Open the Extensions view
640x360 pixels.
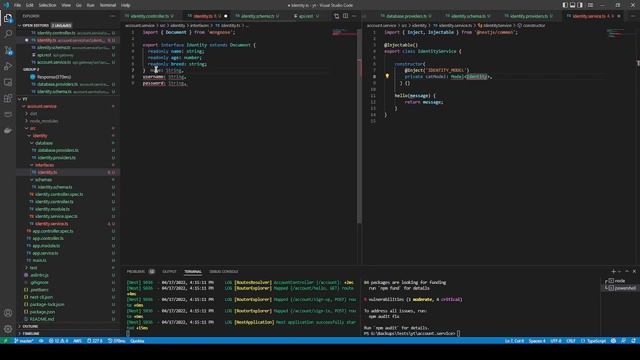(8, 98)
